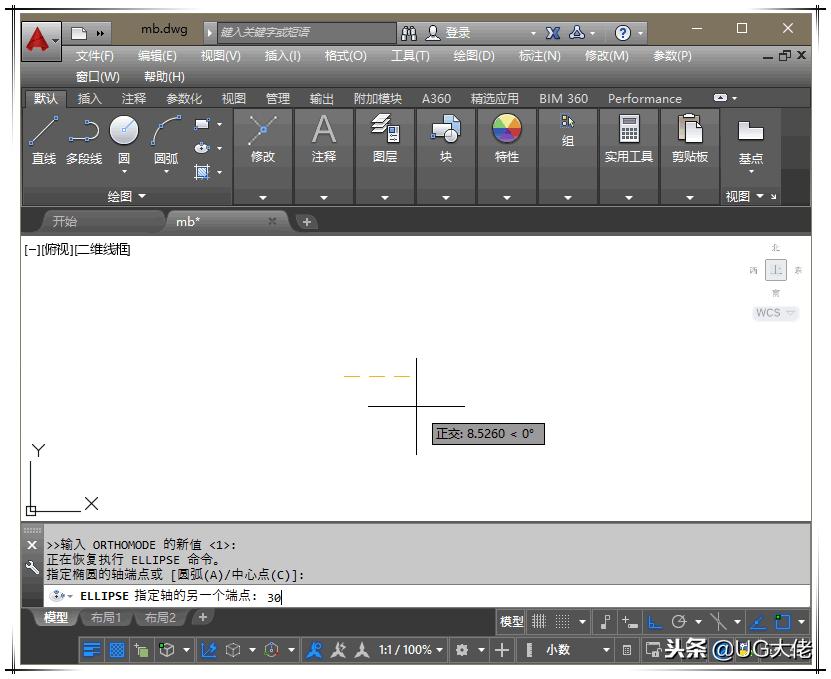Click the keyword search input field
The image size is (831, 679).
click(x=307, y=33)
